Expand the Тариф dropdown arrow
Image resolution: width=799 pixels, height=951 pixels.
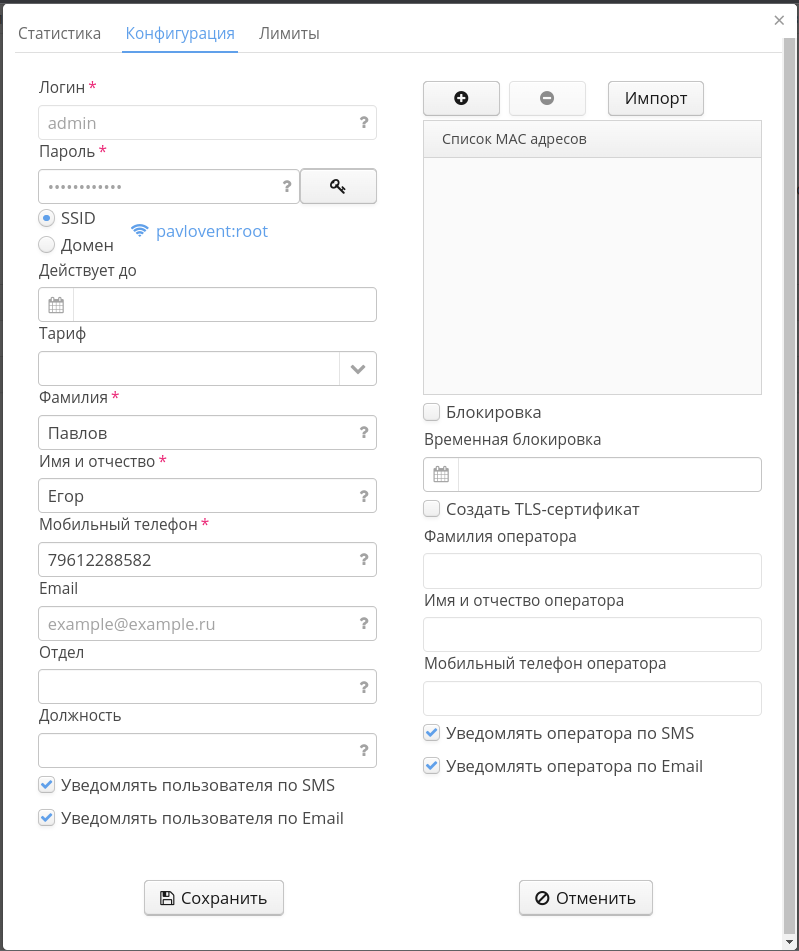pos(358,369)
